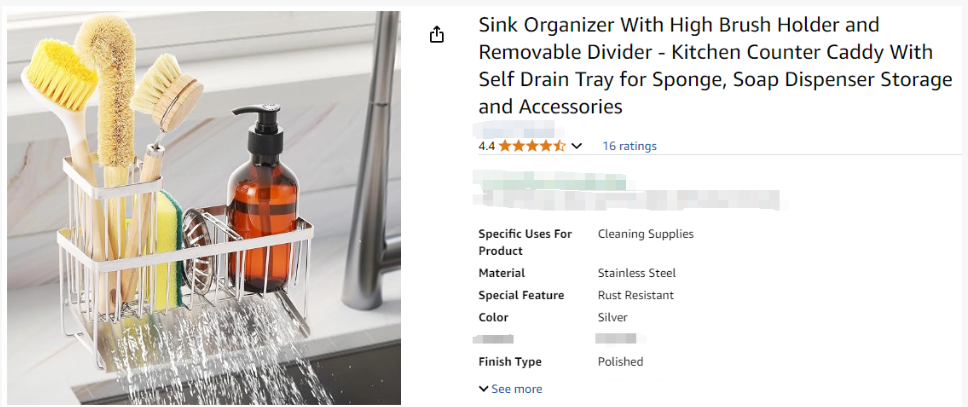This screenshot has width=968, height=407.
Task: Expand See more product details
Action: pos(511,389)
